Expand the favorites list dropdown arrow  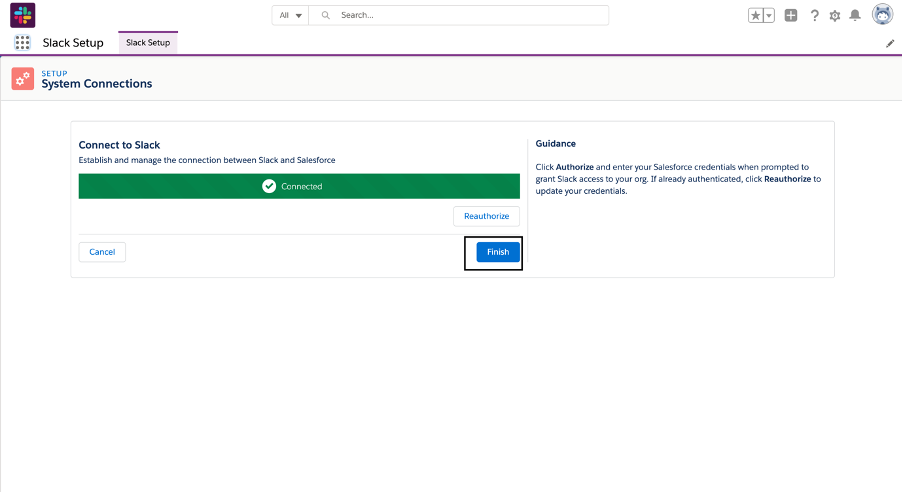(x=769, y=16)
